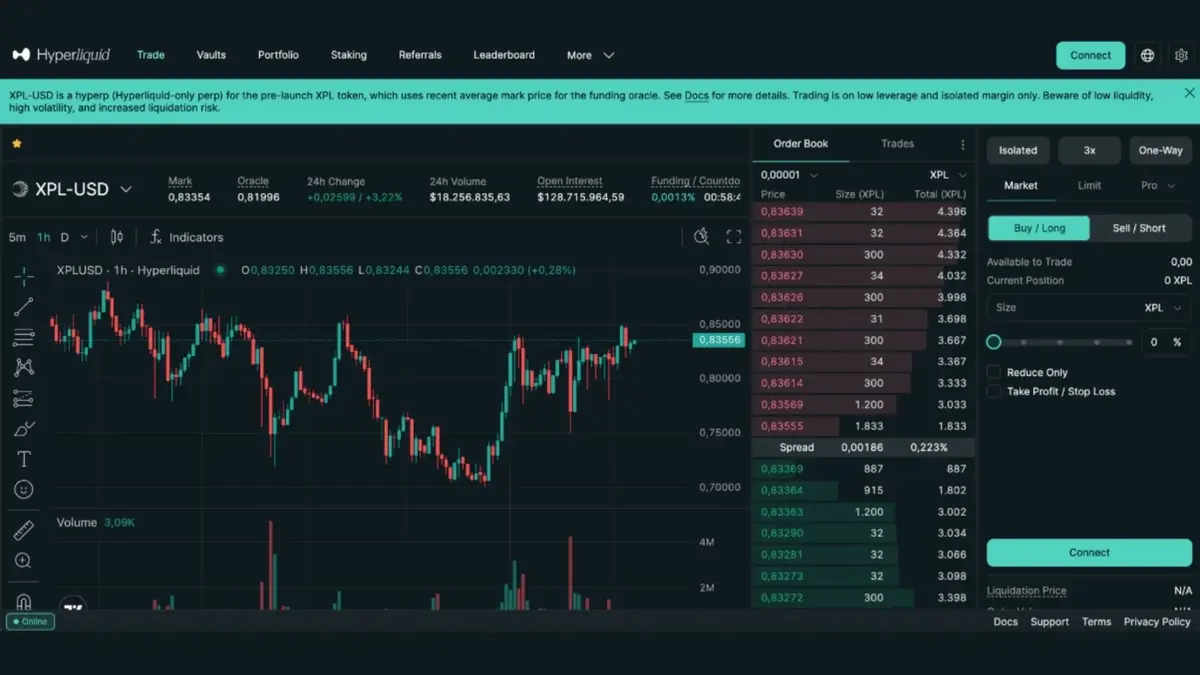The width and height of the screenshot is (1200, 675).
Task: Open the emoji sticker tool
Action: (x=24, y=490)
